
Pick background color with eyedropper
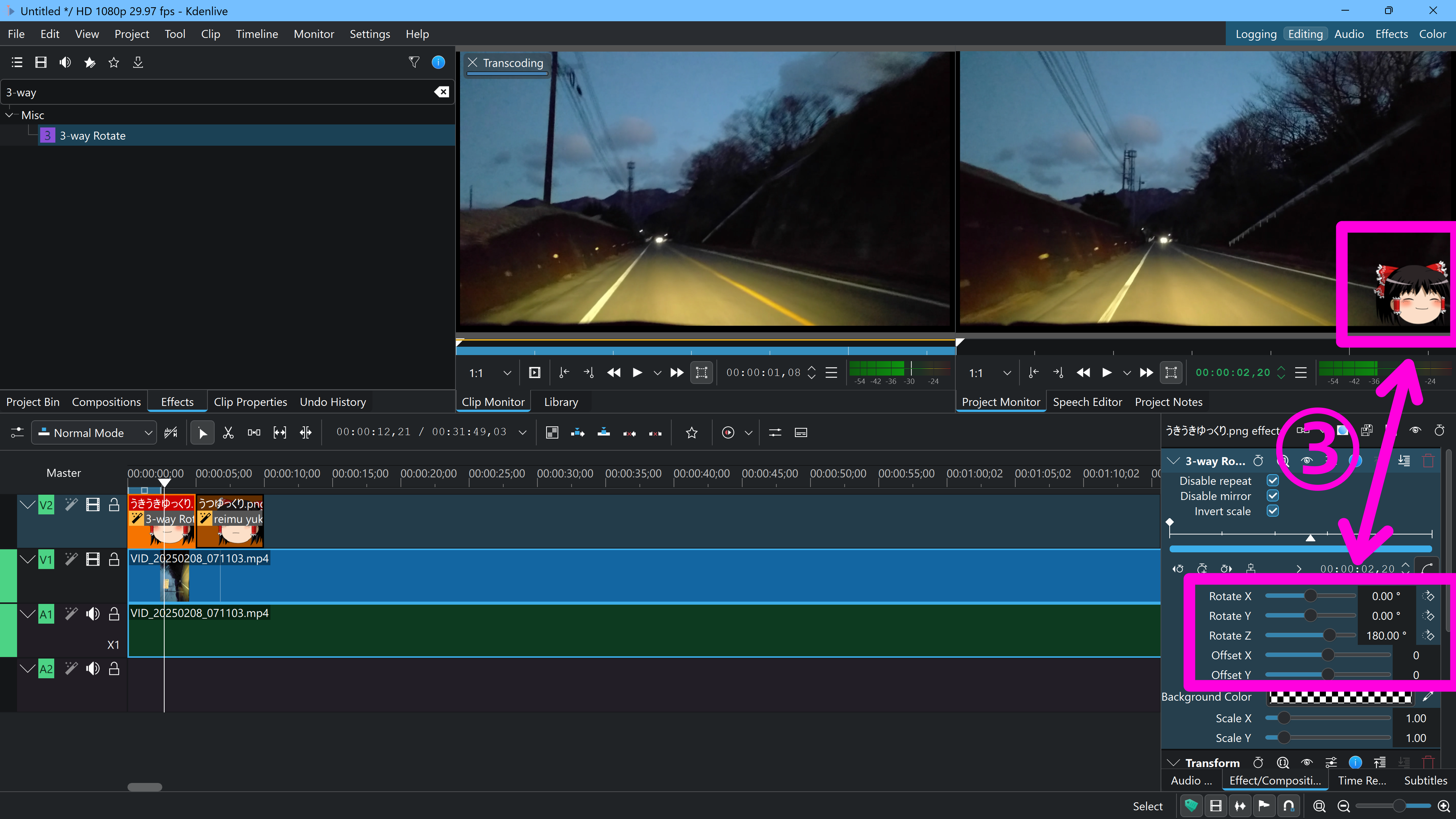click(1428, 697)
